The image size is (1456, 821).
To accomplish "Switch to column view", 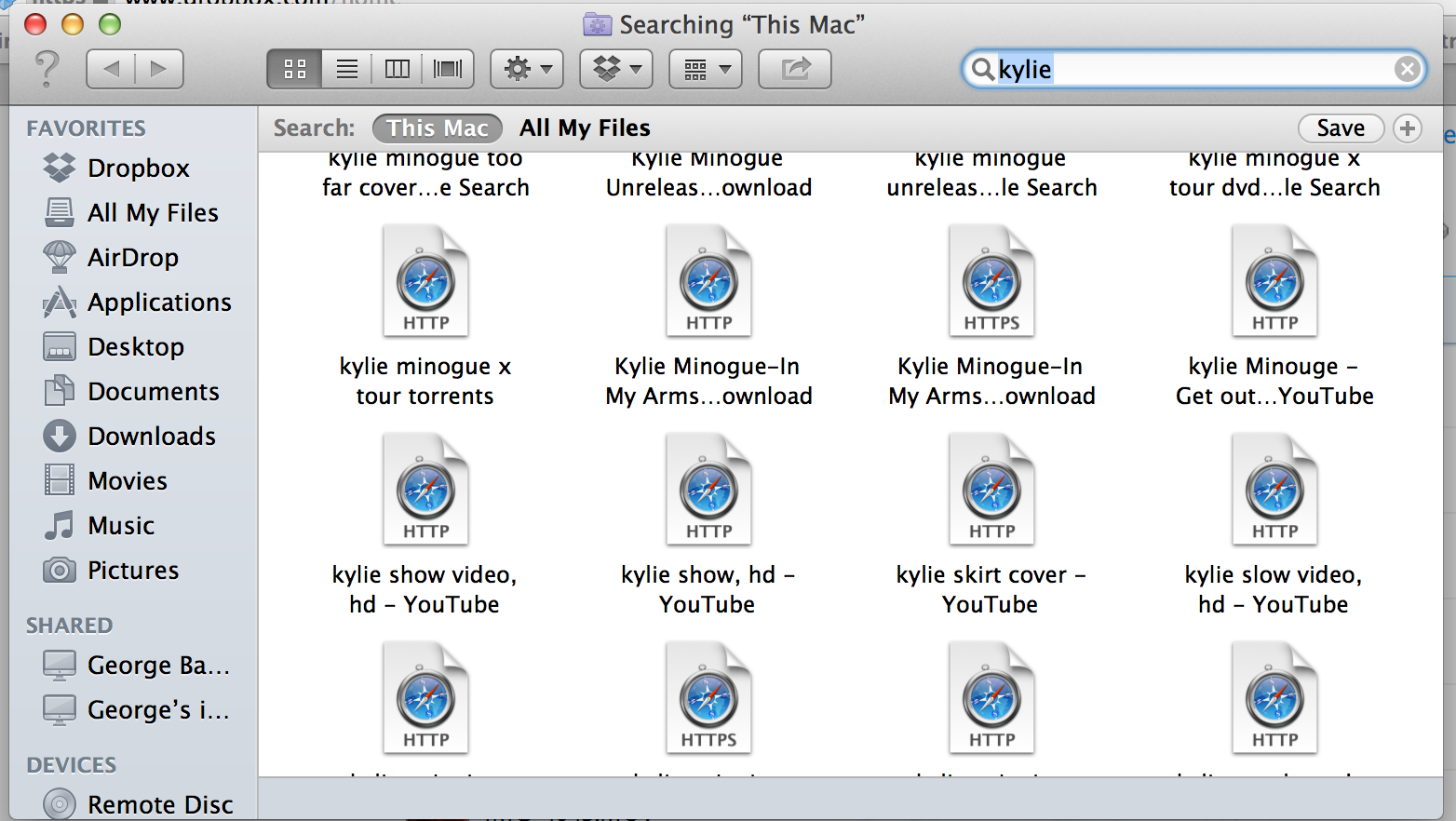I will [x=398, y=69].
